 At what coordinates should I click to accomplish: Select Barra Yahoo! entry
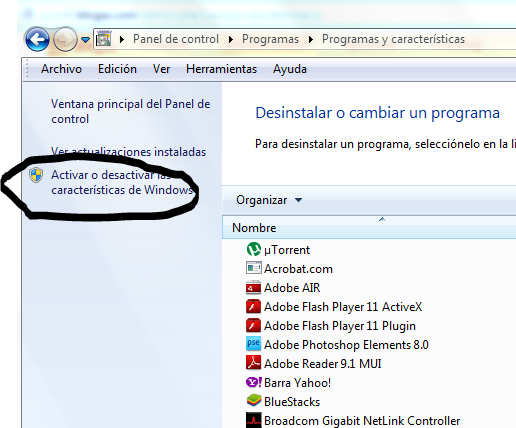297,383
